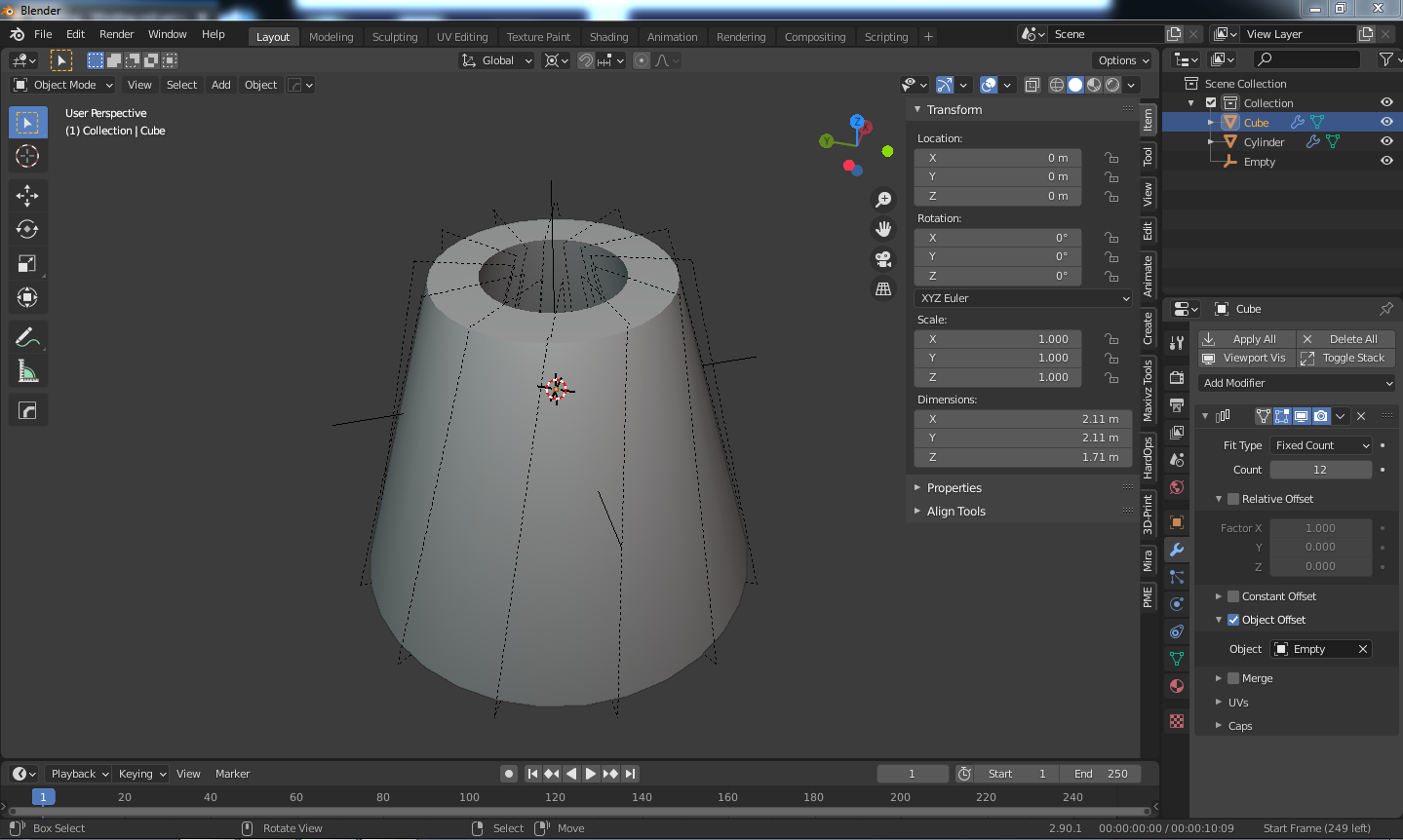Viewport: 1403px width, 840px height.
Task: Toggle Collection visibility eye
Action: (1386, 102)
